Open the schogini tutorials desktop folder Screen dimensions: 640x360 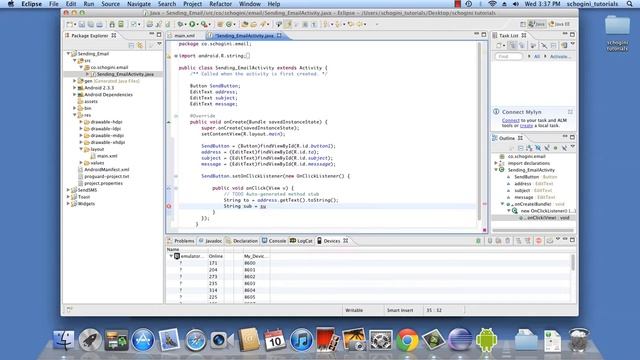617,33
